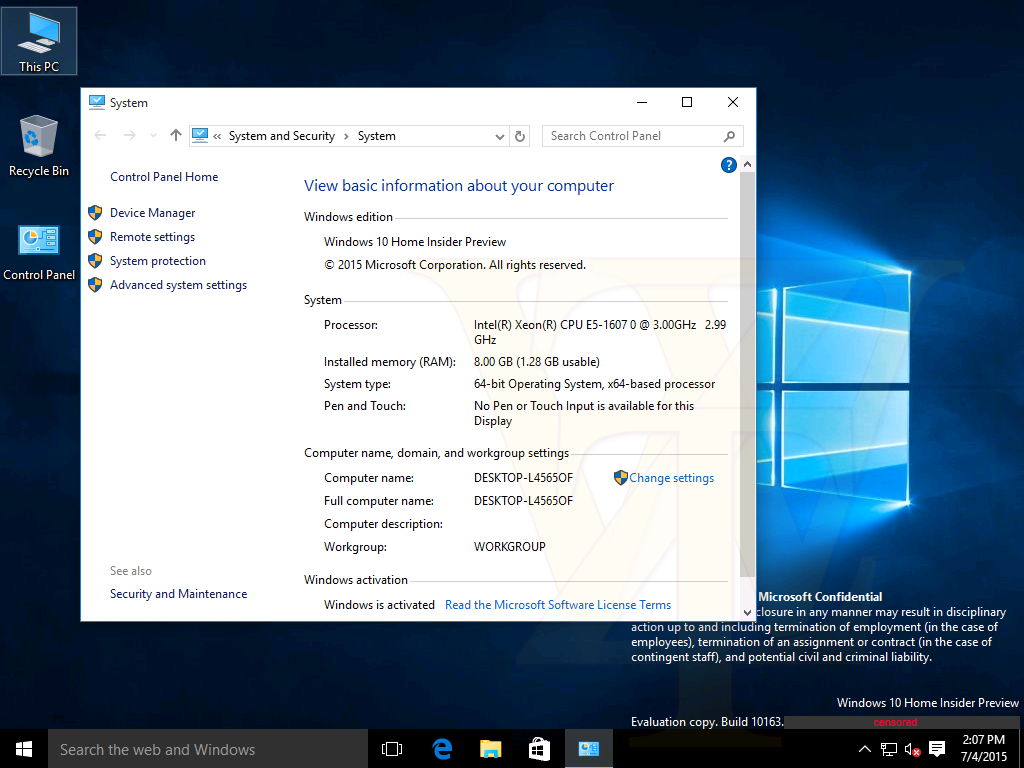1024x768 pixels.
Task: Click the System window title icon
Action: (97, 102)
